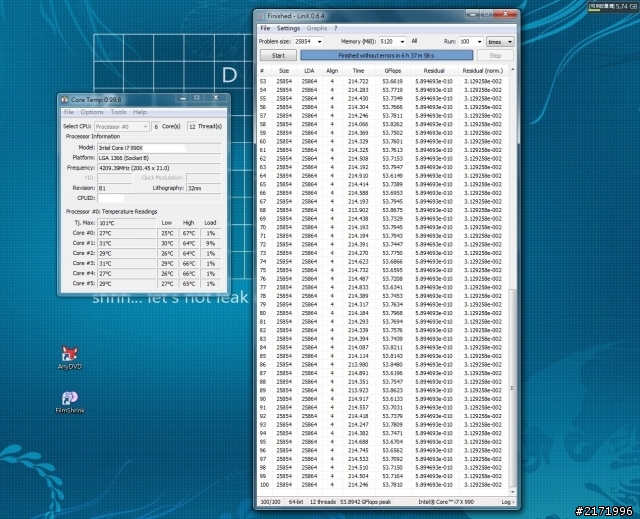Screen dimensions: 640x519
Task: Click the Log button in LinX status bar
Action: pyautogui.click(x=507, y=502)
